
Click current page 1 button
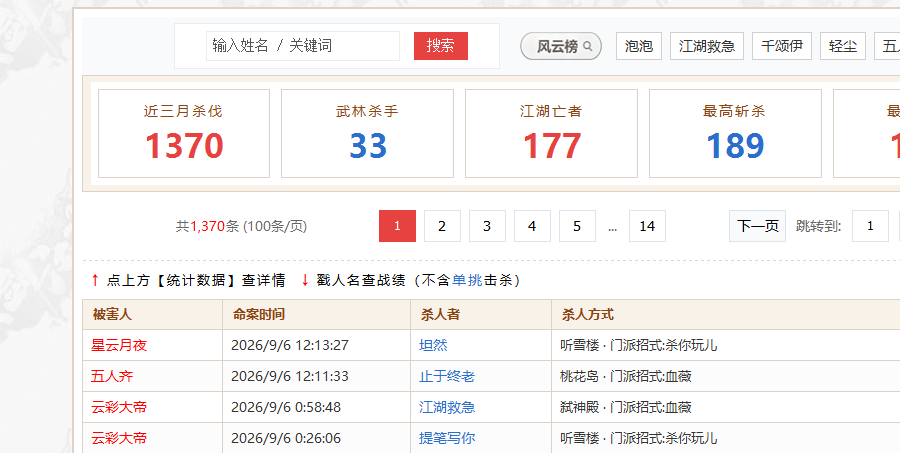tap(397, 226)
